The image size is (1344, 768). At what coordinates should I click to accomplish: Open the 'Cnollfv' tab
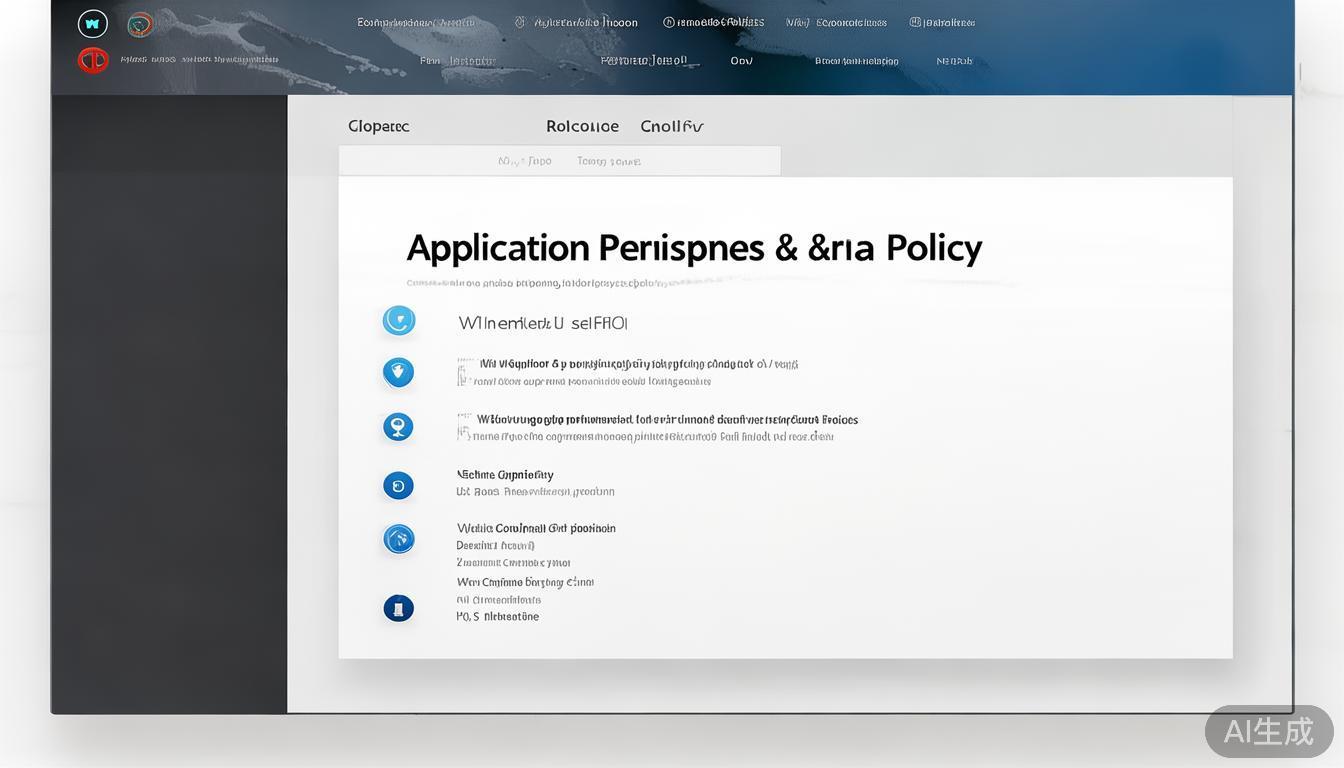click(671, 127)
